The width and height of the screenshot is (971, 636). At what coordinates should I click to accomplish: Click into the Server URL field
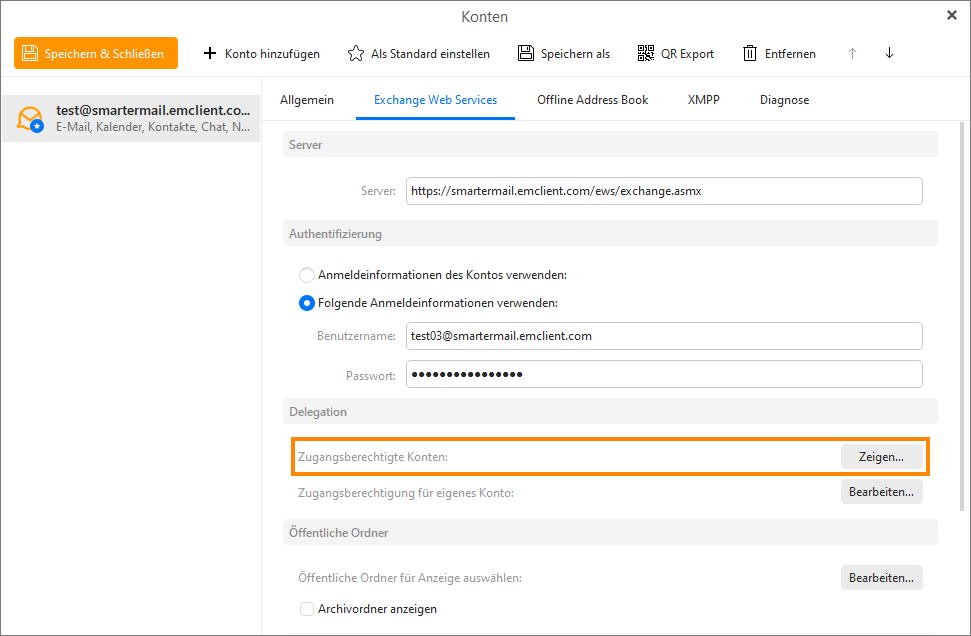tap(663, 191)
